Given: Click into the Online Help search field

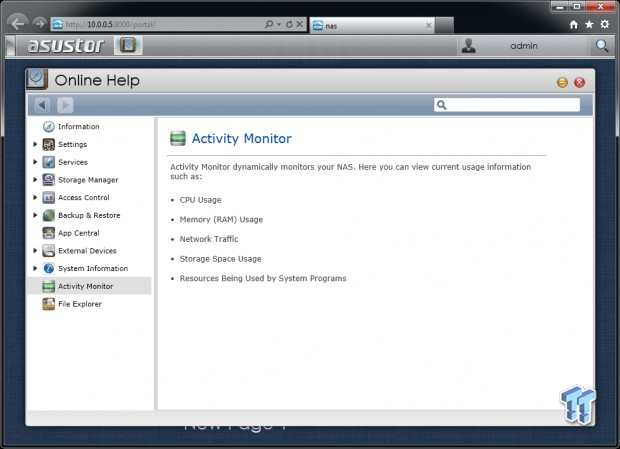Looking at the screenshot, I should (507, 105).
